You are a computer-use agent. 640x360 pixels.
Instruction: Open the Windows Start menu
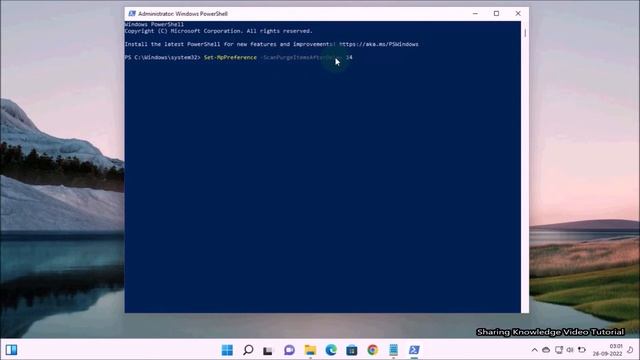point(227,350)
